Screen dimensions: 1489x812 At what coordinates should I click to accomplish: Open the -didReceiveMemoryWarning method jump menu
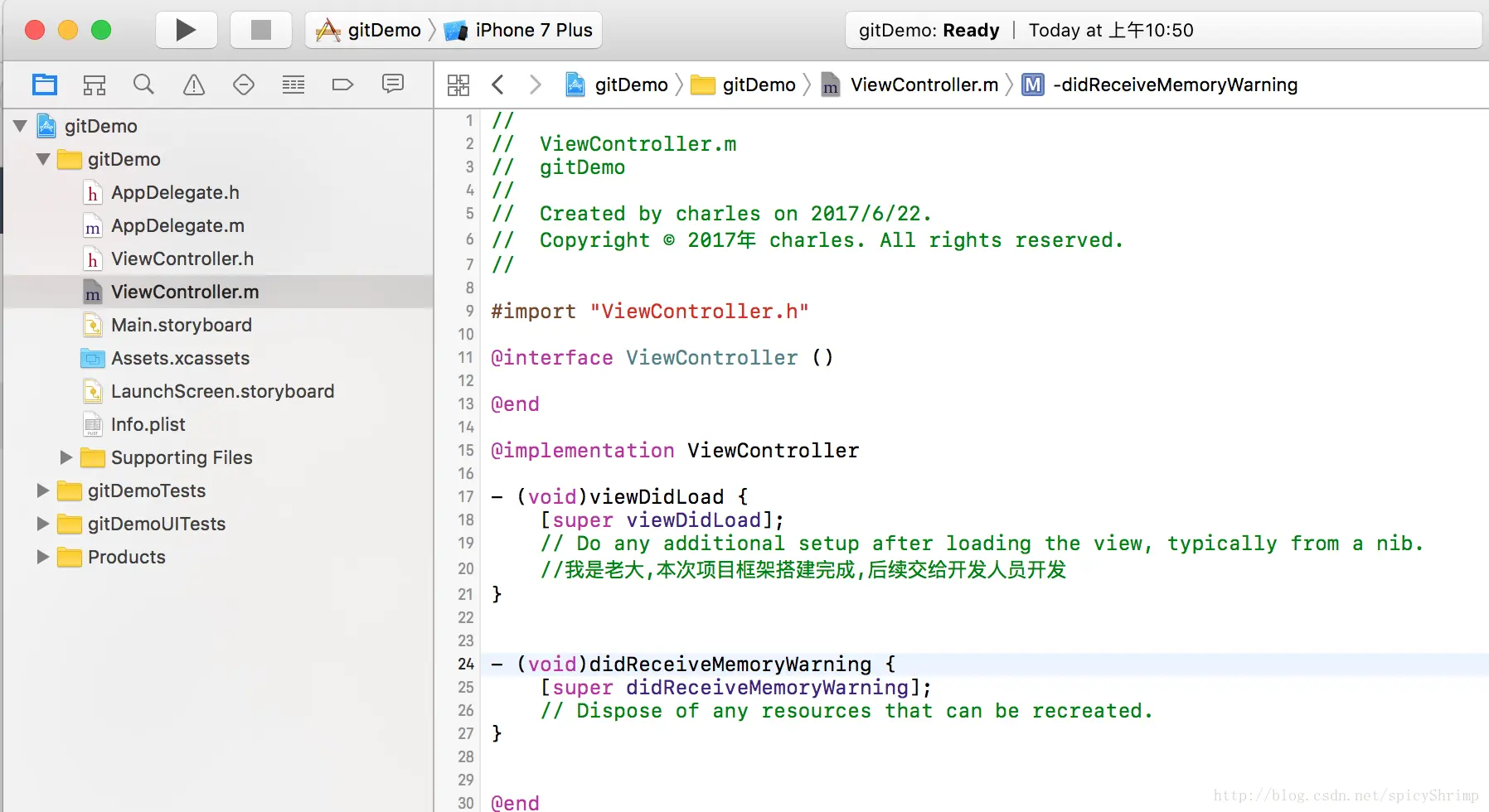click(x=1160, y=85)
